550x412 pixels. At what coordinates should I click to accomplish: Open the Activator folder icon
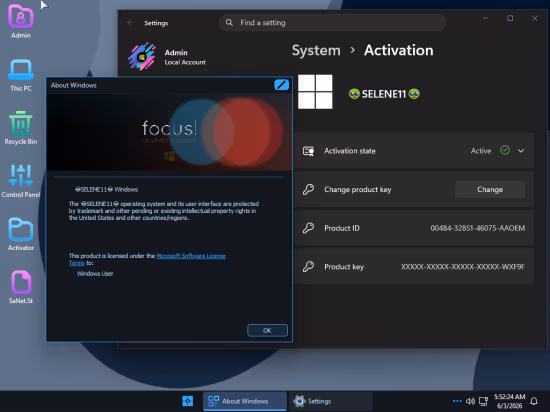pyautogui.click(x=21, y=234)
